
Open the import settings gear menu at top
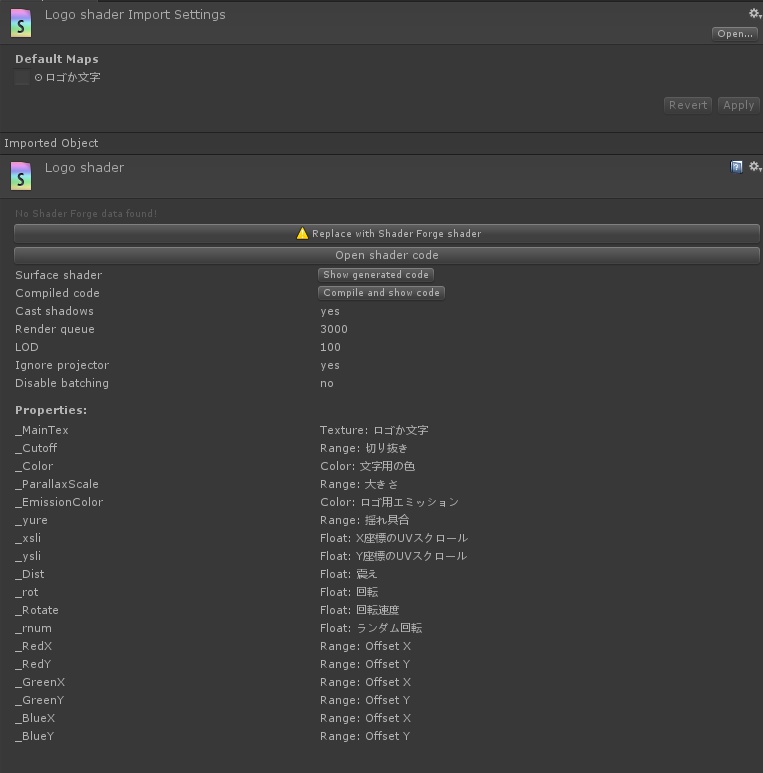pyautogui.click(x=755, y=14)
